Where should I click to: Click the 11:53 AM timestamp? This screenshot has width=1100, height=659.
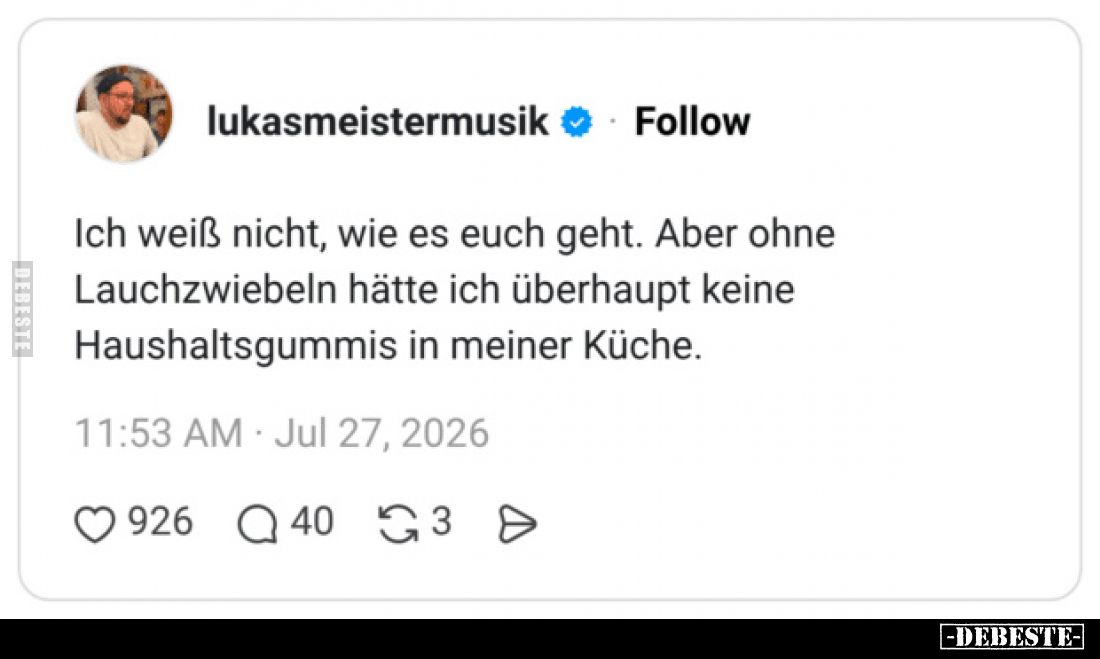[159, 433]
